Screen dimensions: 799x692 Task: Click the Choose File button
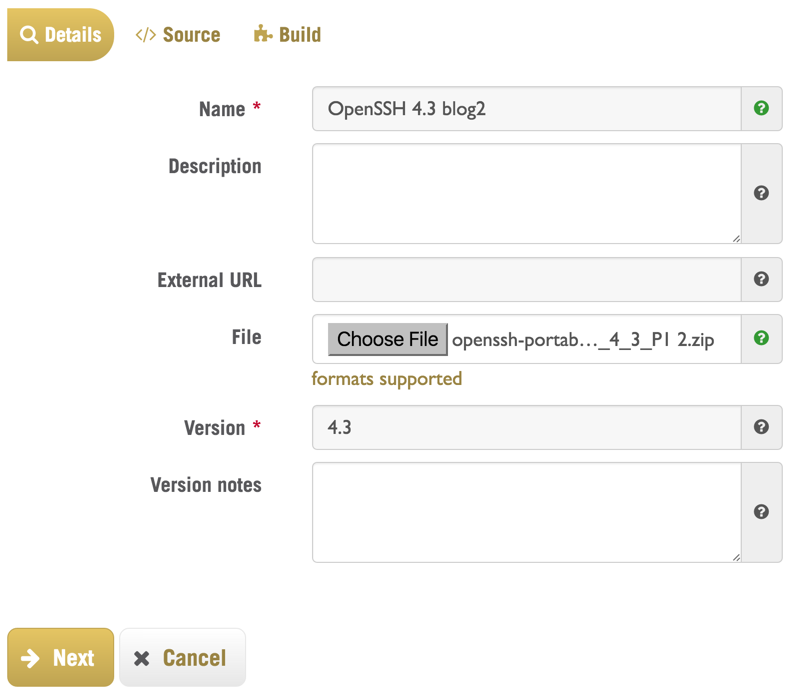click(x=388, y=339)
